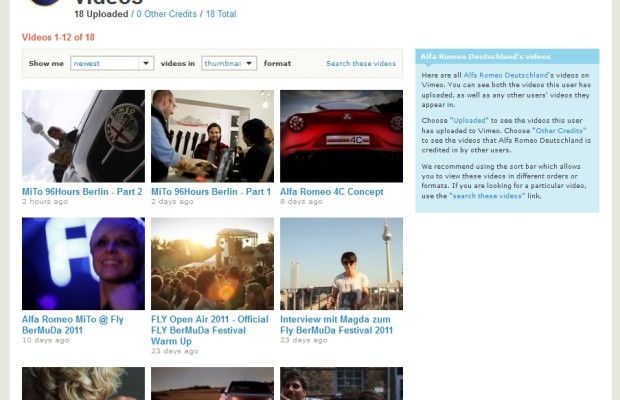
Task: Click 'FLY Open Air 2011 - Official' title link
Action: [x=210, y=330]
